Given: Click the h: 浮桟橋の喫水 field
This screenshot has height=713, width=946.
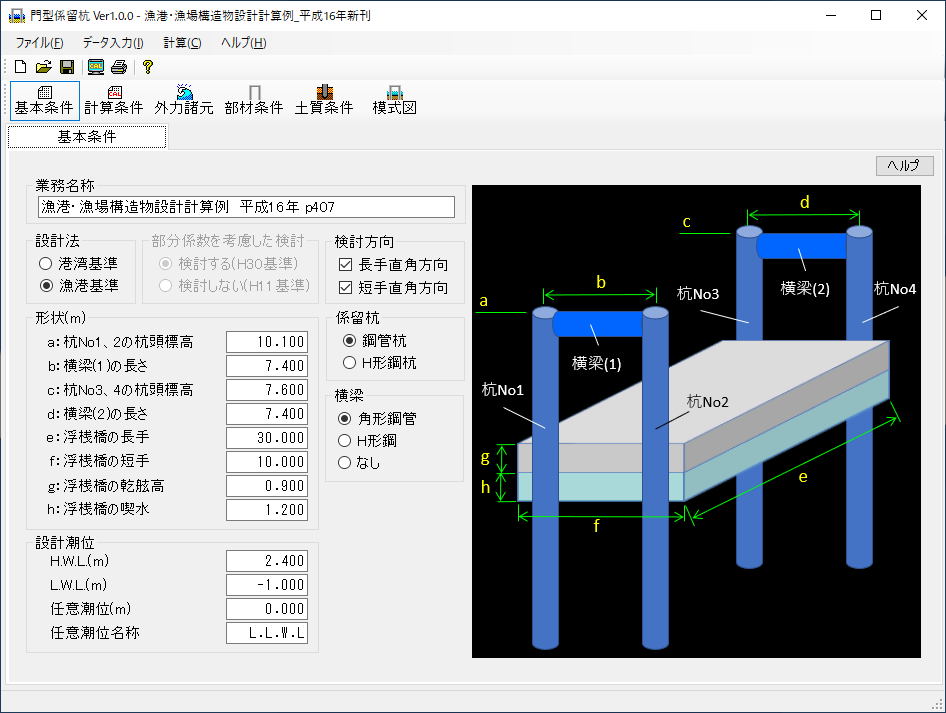Looking at the screenshot, I should [x=267, y=510].
